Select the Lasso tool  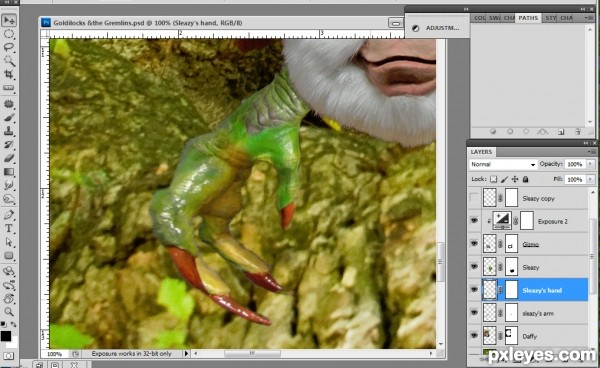pos(9,47)
